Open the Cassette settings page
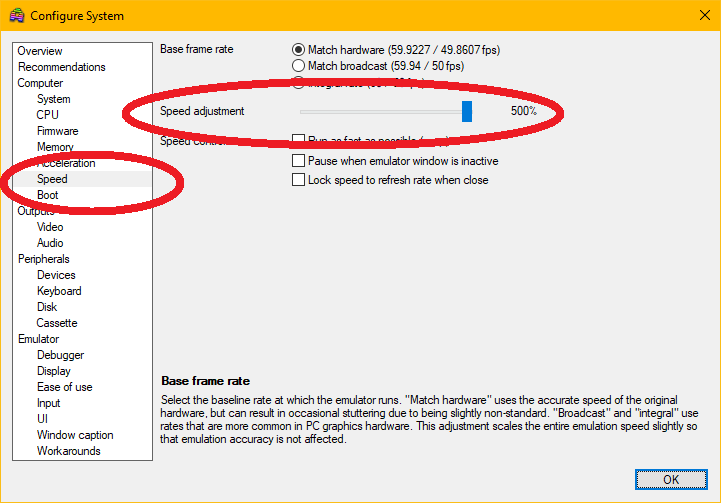The image size is (721, 503). coord(57,323)
